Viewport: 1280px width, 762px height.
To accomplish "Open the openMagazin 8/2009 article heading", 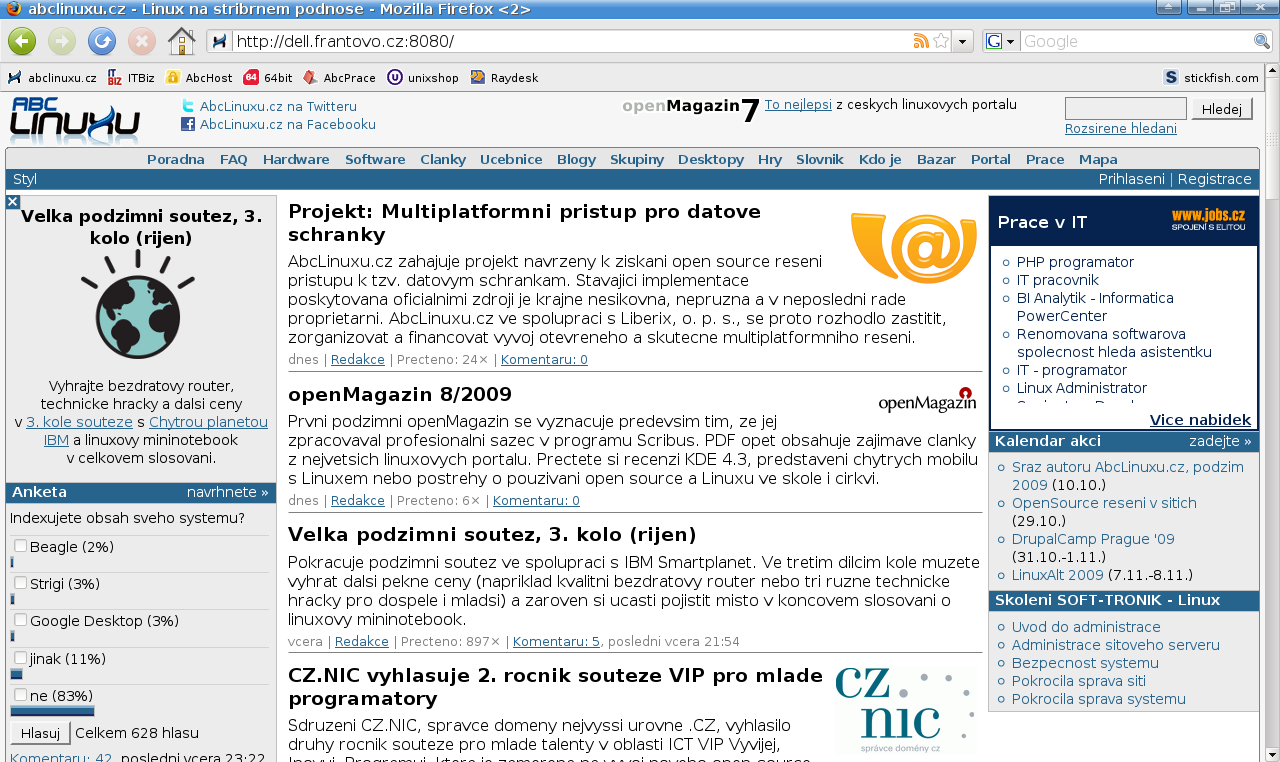I will coord(400,394).
